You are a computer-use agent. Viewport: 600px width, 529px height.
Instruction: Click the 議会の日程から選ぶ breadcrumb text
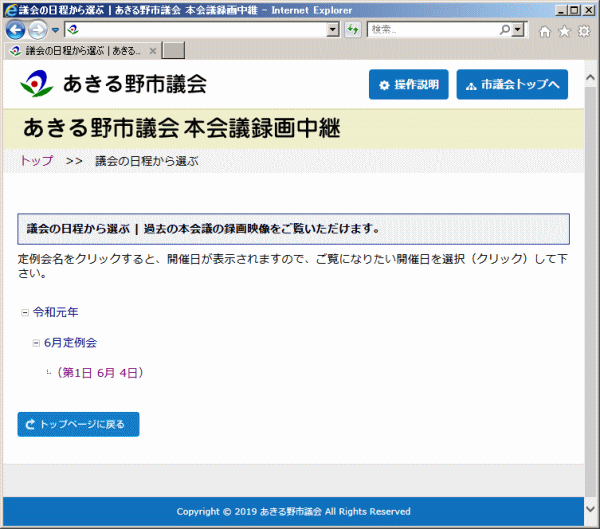coord(147,161)
